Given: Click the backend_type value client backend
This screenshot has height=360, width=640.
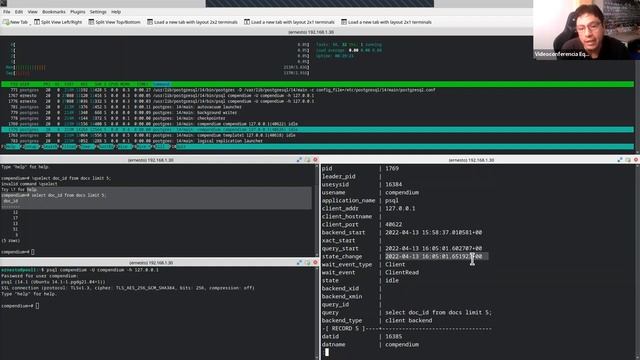Looking at the screenshot, I should point(409,320).
